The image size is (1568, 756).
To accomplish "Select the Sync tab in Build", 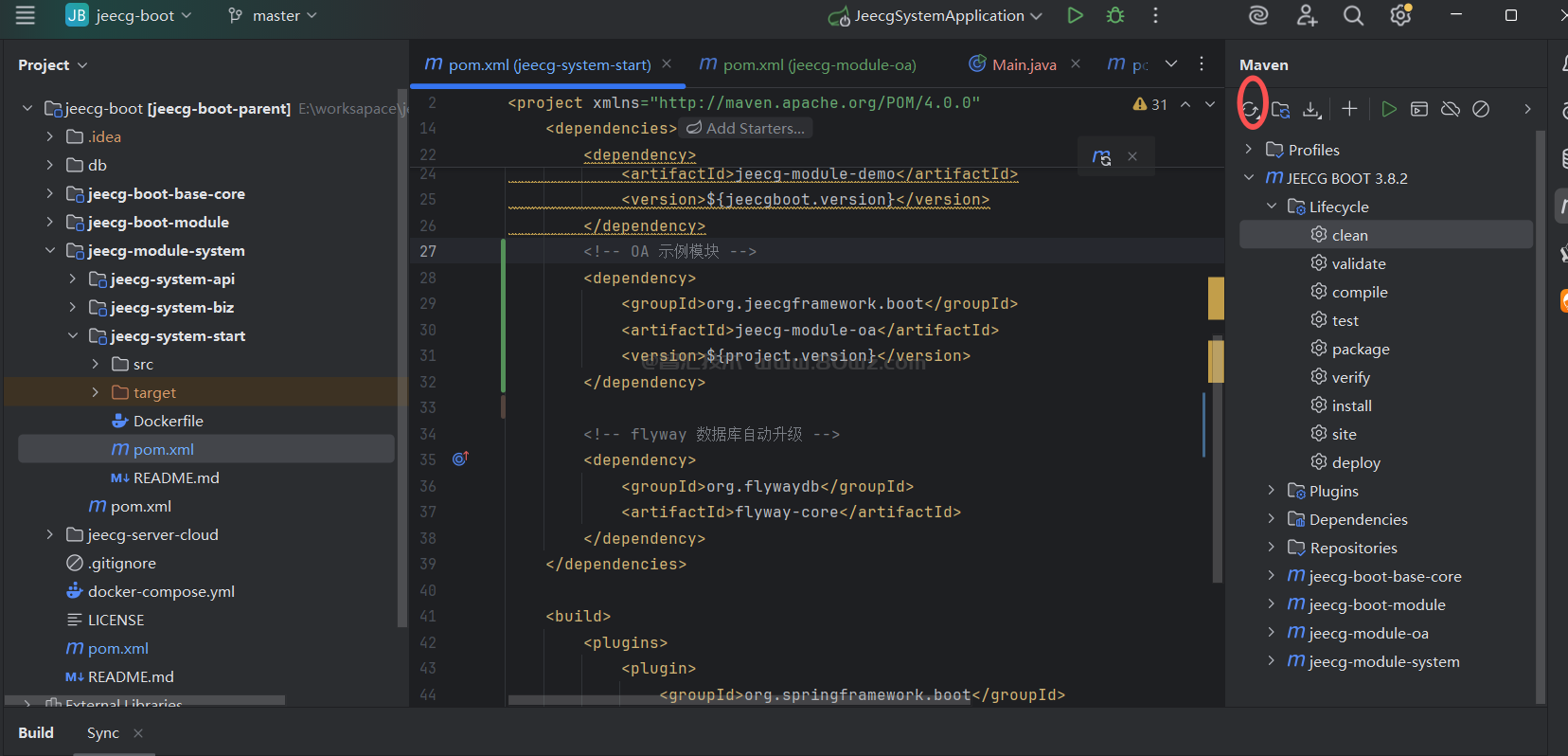I will (x=103, y=733).
